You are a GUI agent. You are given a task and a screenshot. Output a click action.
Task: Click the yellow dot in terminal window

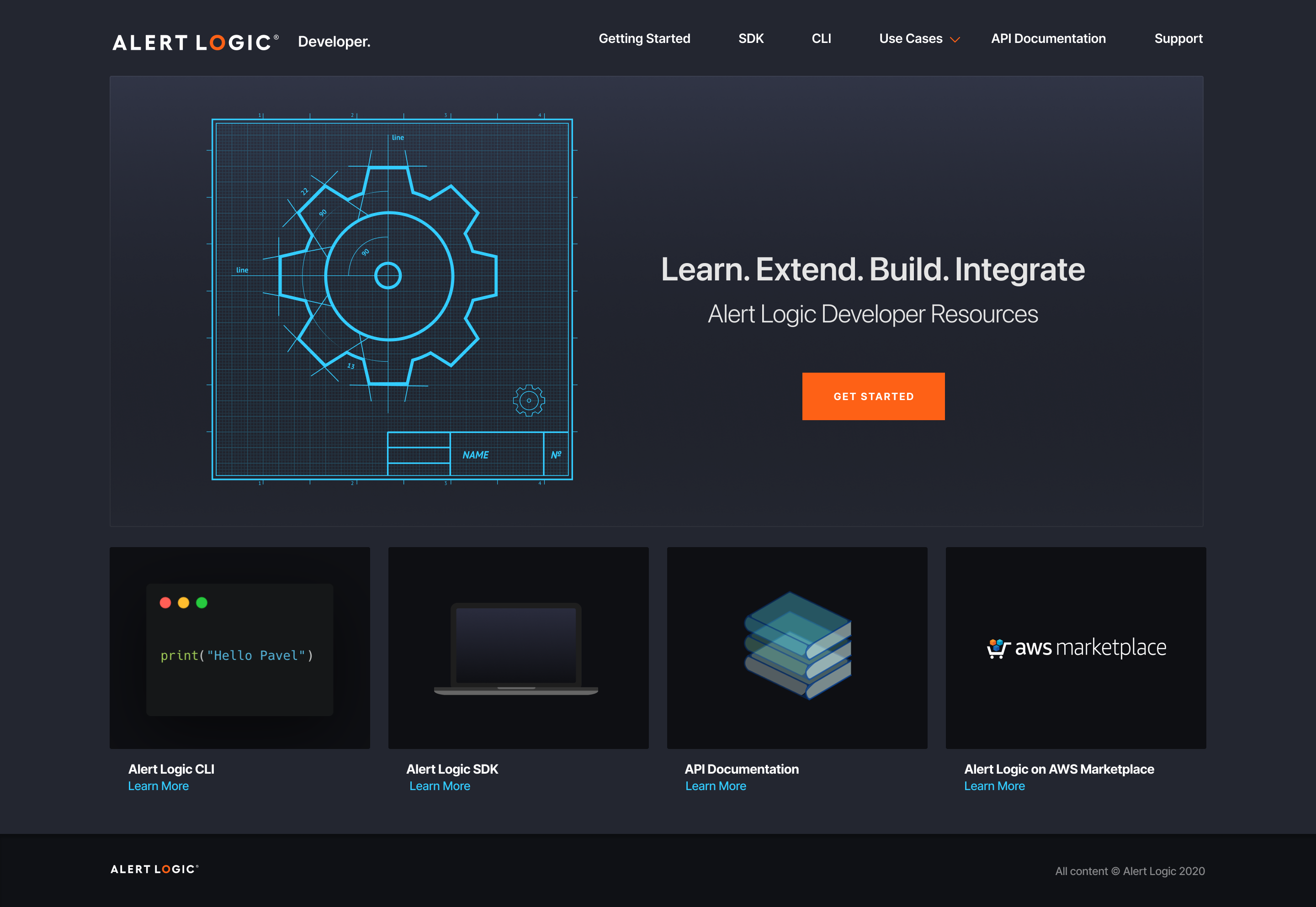coord(184,602)
